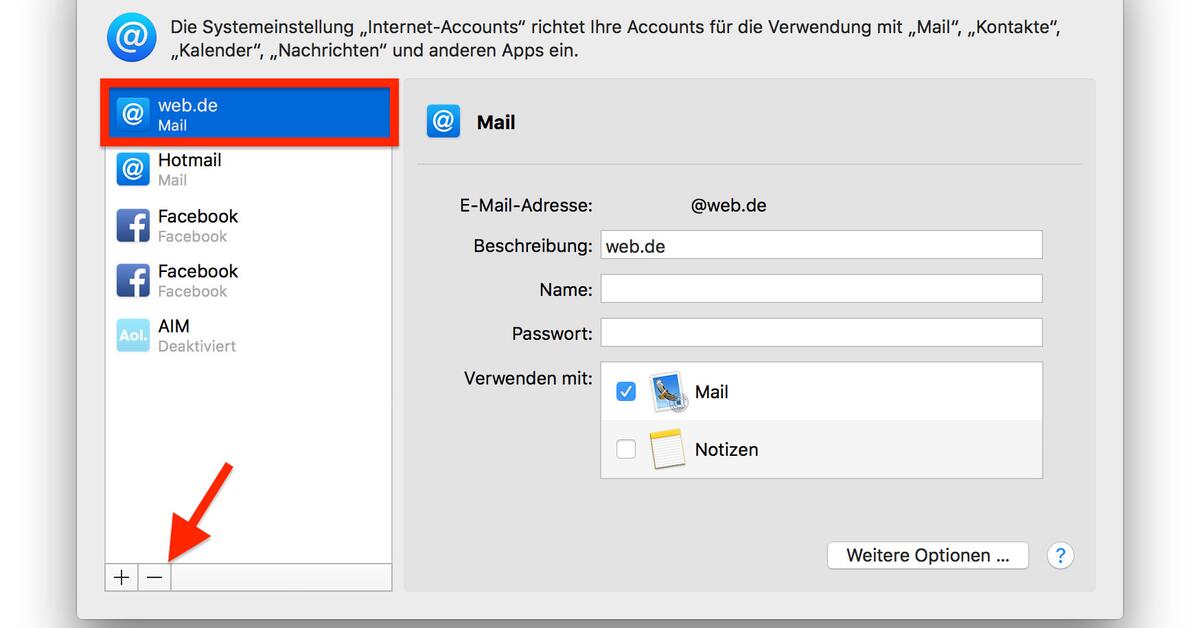Click the Beschreibung text field showing web.de
The image size is (1200, 628).
[x=820, y=244]
